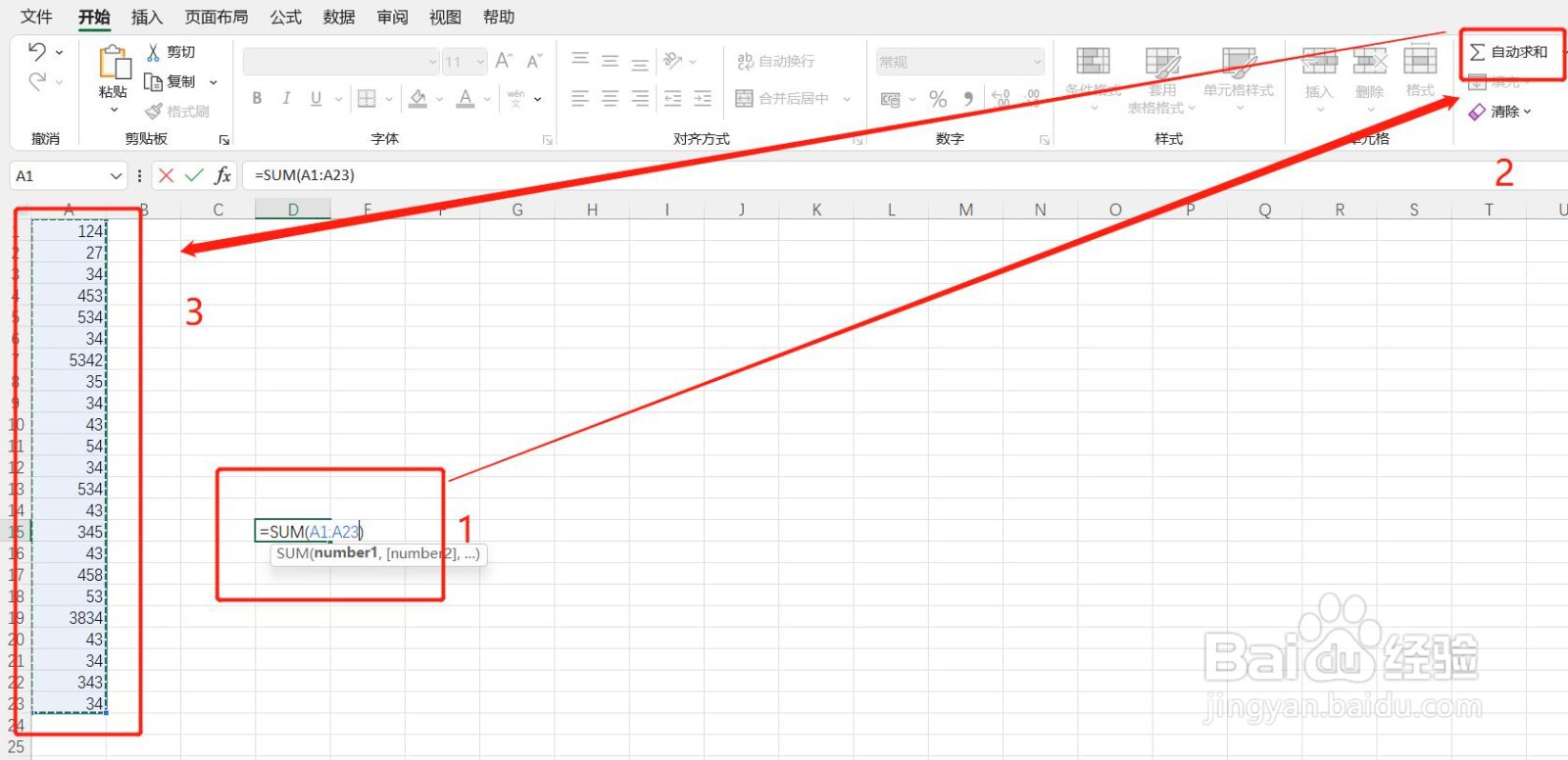Switch to the Formulas (公式) tab

click(286, 17)
